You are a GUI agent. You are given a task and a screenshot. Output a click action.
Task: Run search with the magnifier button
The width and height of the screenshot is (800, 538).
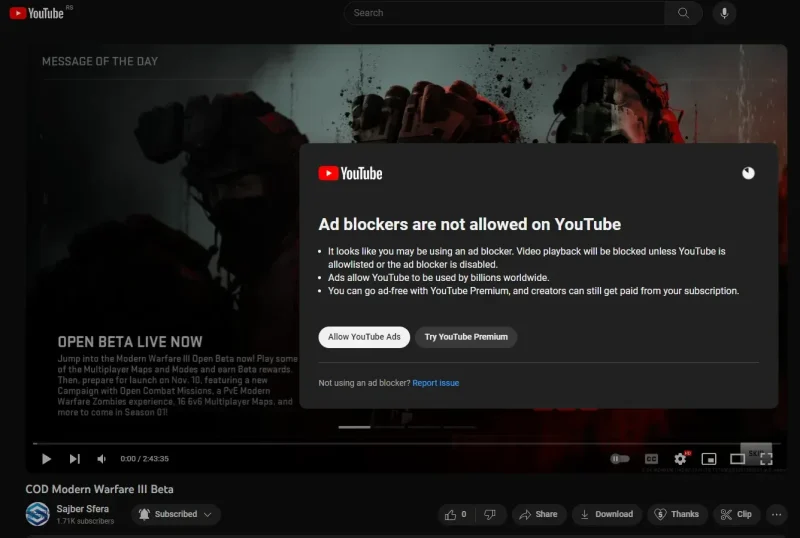[683, 13]
